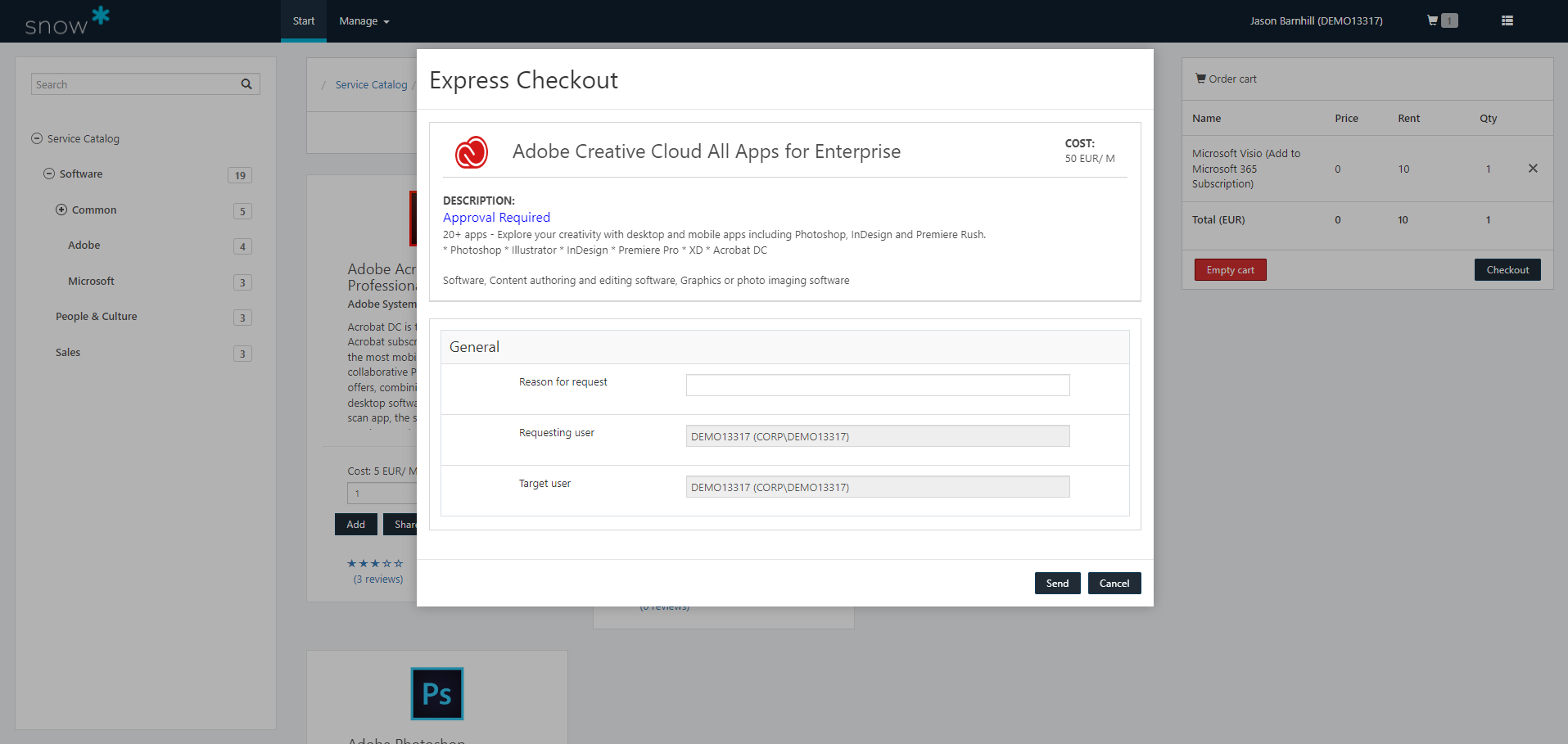Click the (3 reviews) link
The height and width of the screenshot is (744, 1568).
click(x=378, y=579)
